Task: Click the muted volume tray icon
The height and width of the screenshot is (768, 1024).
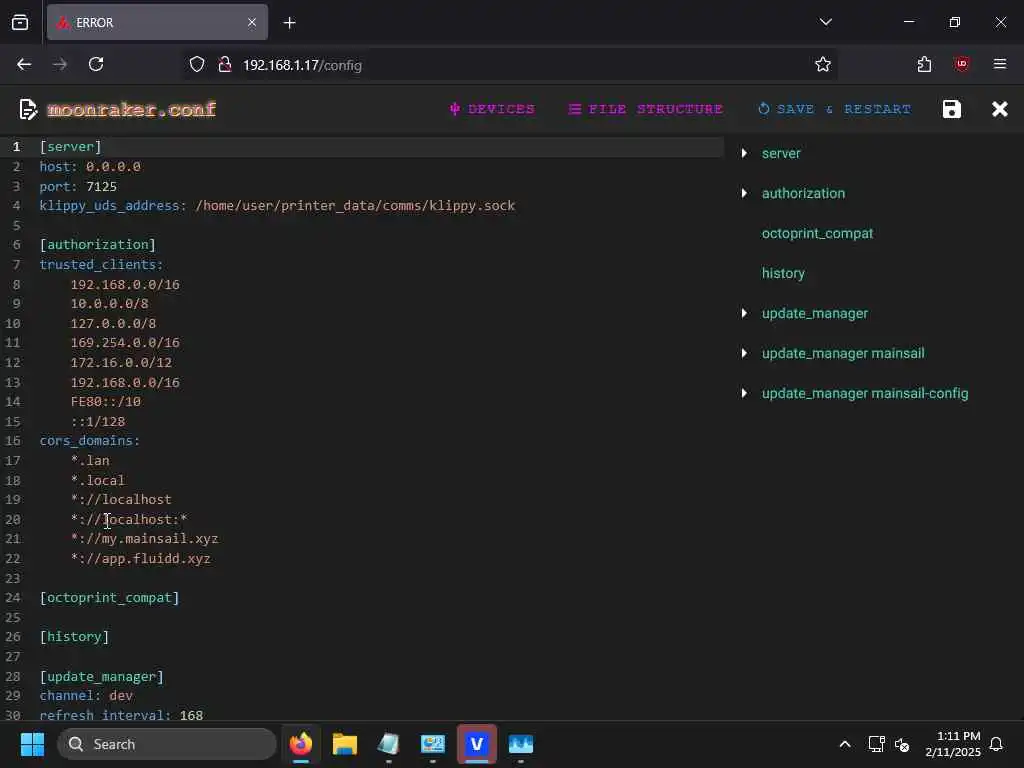Action: coord(902,744)
